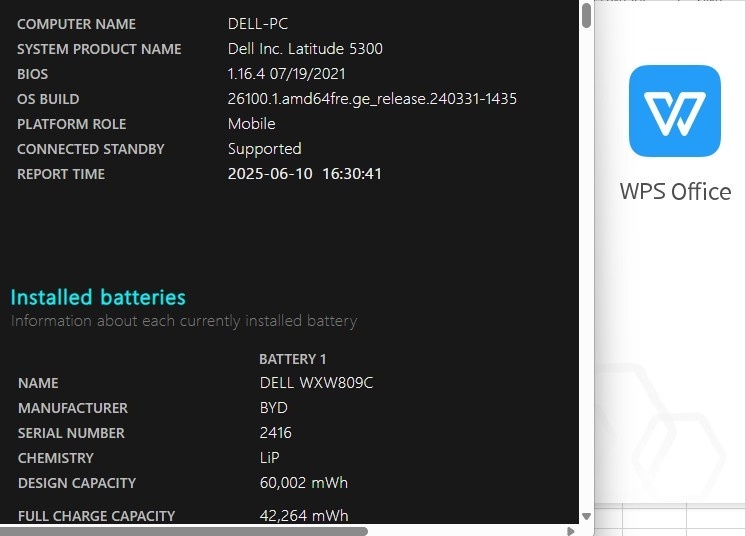Click the scroll right arrow at bottom

571,531
